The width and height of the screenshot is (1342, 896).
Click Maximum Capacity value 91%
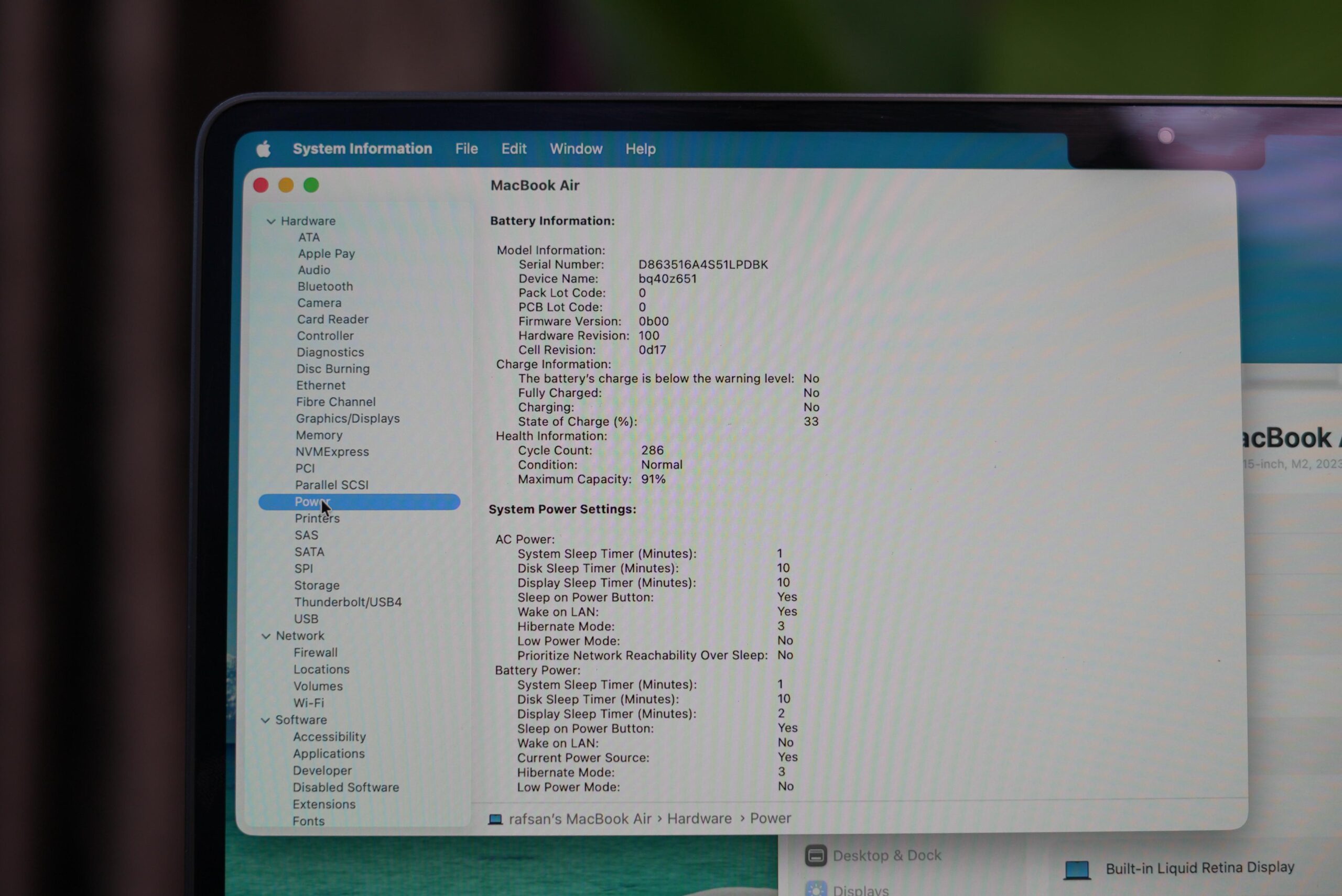coord(653,479)
